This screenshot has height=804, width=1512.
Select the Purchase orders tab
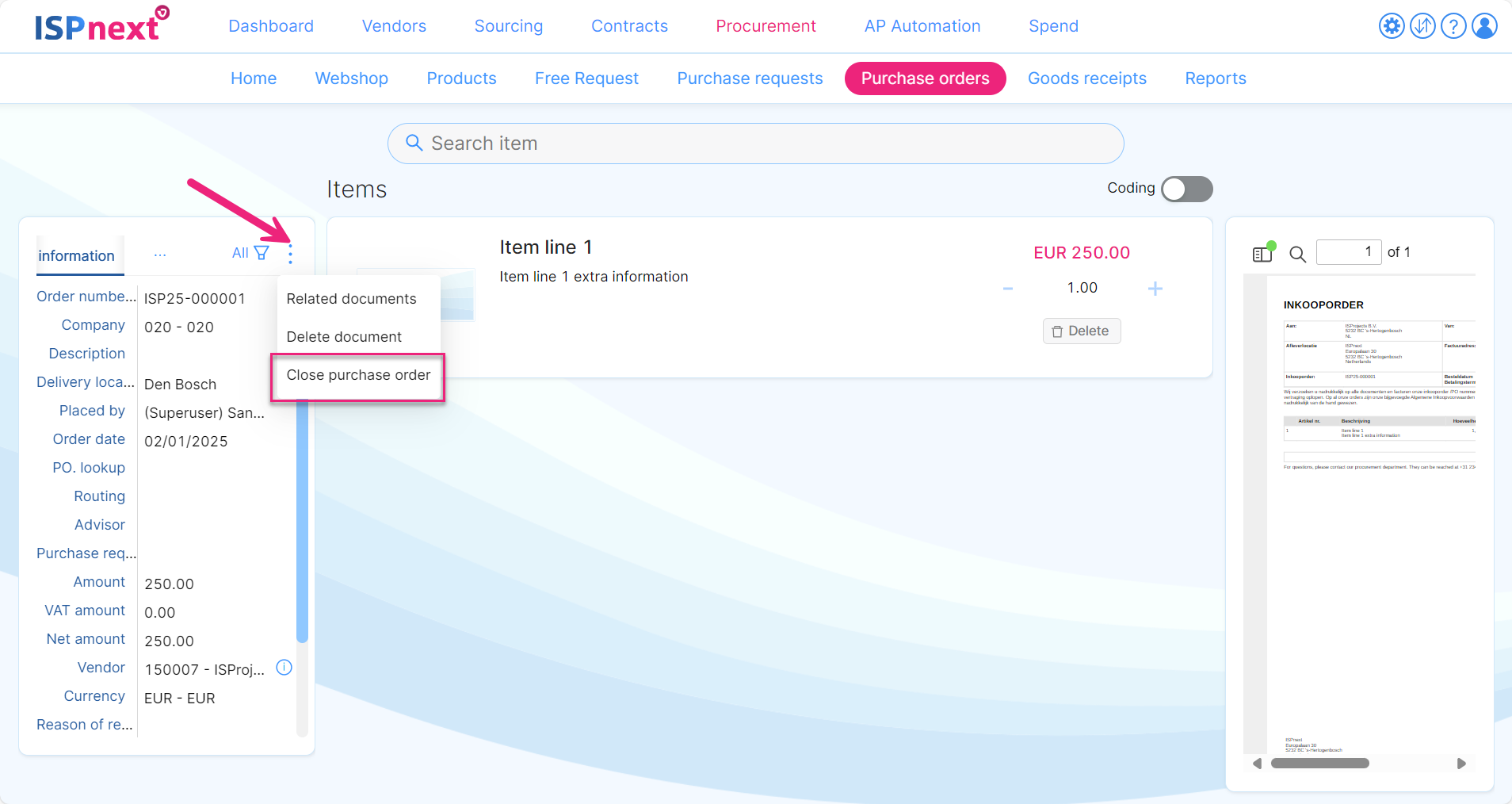926,78
